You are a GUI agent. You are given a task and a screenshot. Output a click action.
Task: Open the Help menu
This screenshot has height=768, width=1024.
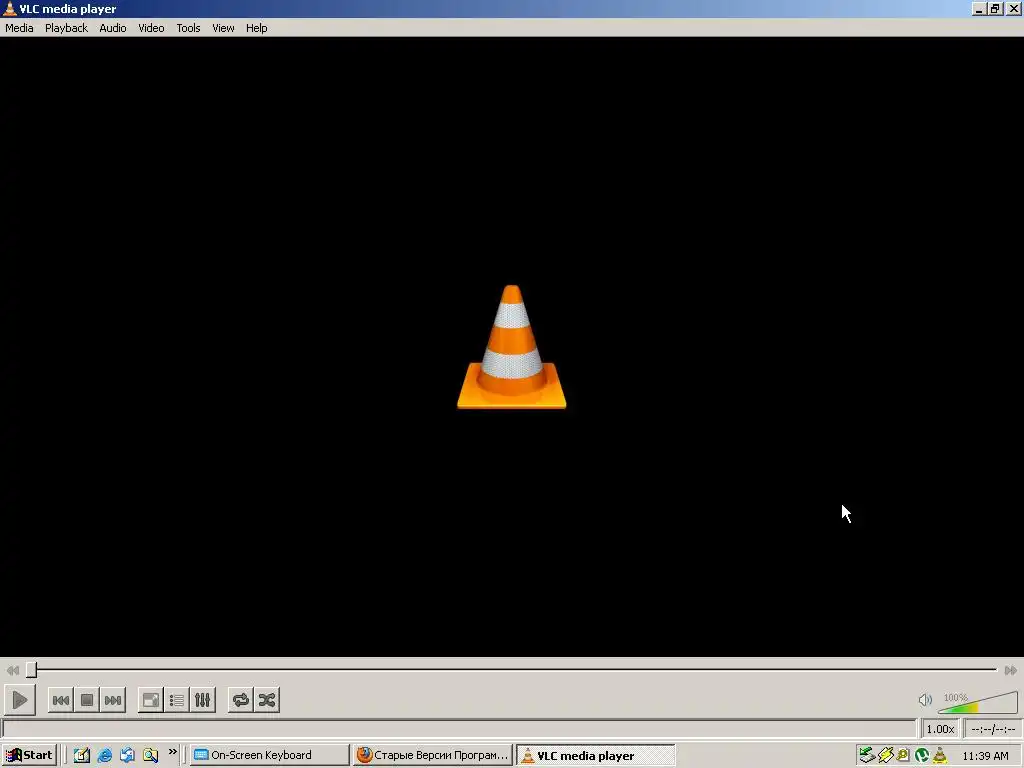pyautogui.click(x=256, y=28)
